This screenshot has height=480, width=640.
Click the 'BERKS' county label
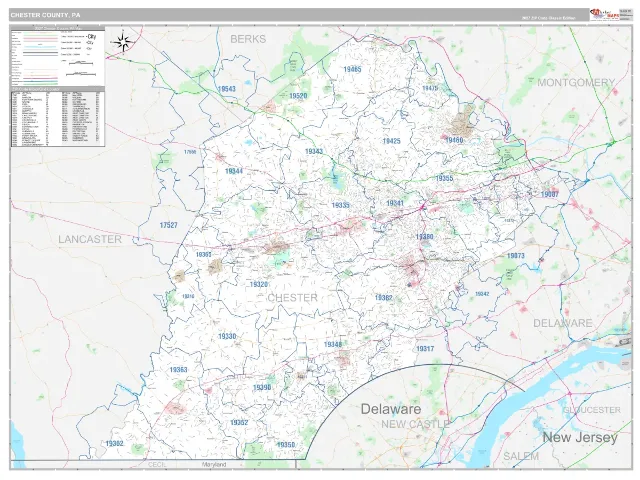tap(248, 39)
